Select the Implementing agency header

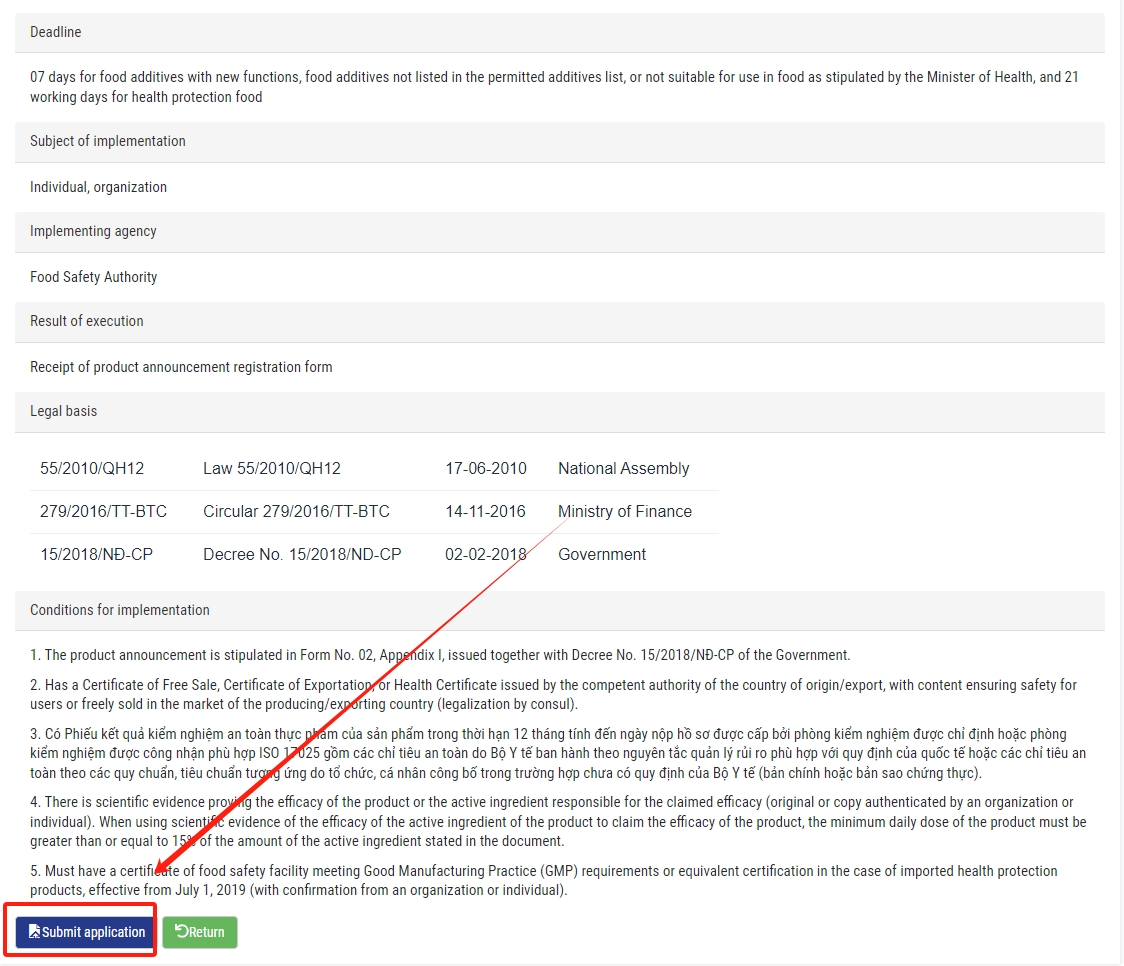[559, 231]
